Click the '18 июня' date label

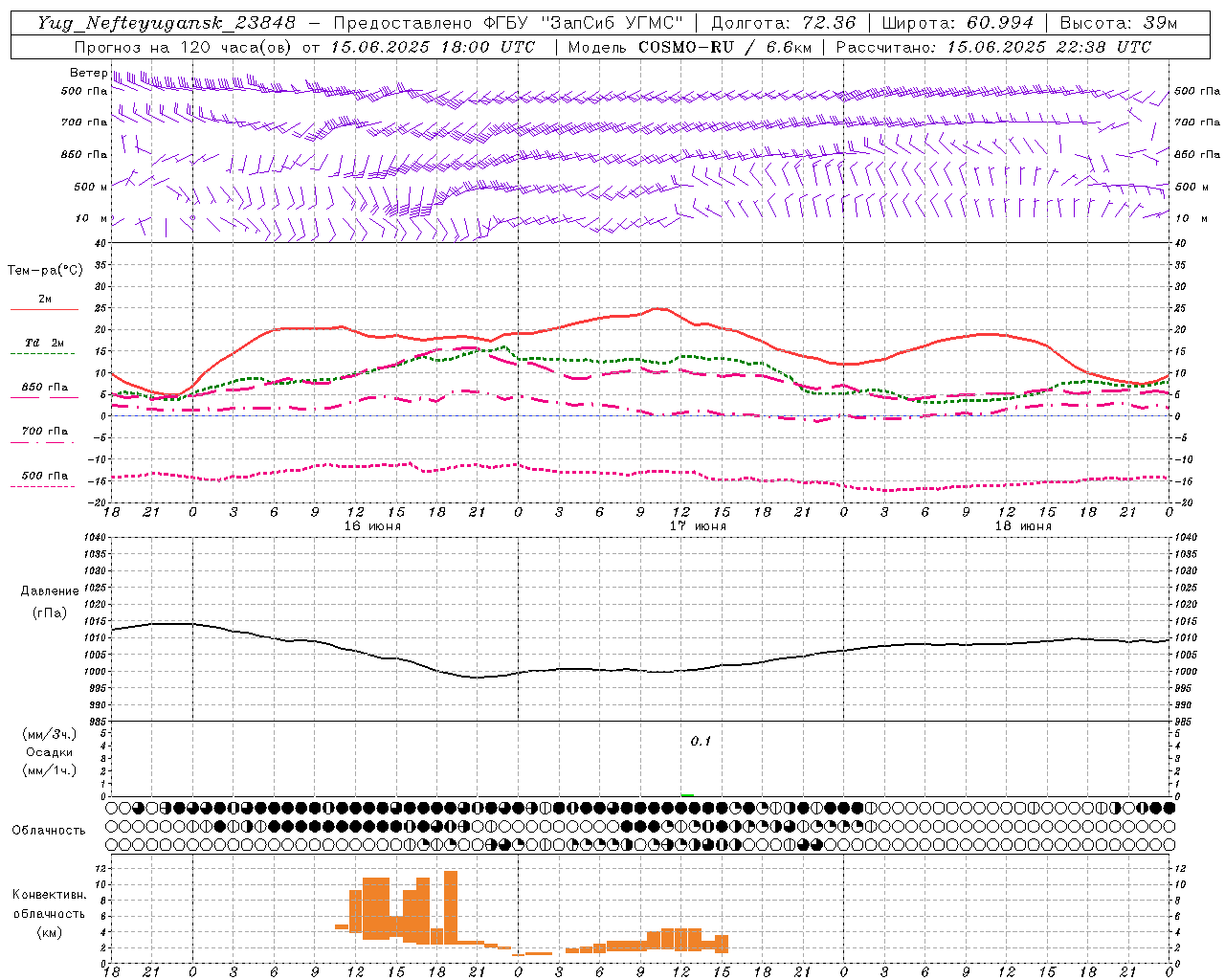click(1023, 526)
